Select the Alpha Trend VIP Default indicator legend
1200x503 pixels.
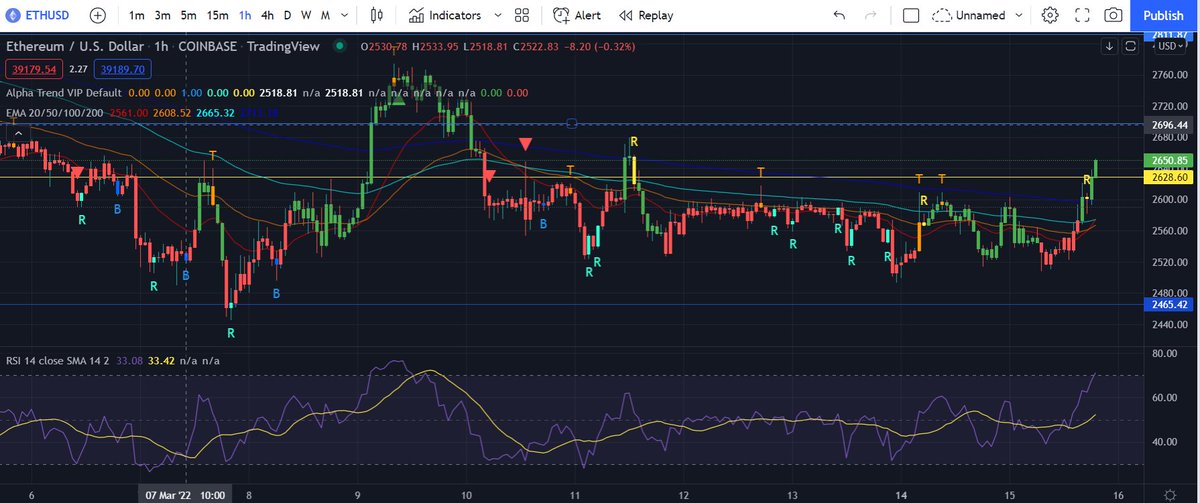click(x=62, y=92)
